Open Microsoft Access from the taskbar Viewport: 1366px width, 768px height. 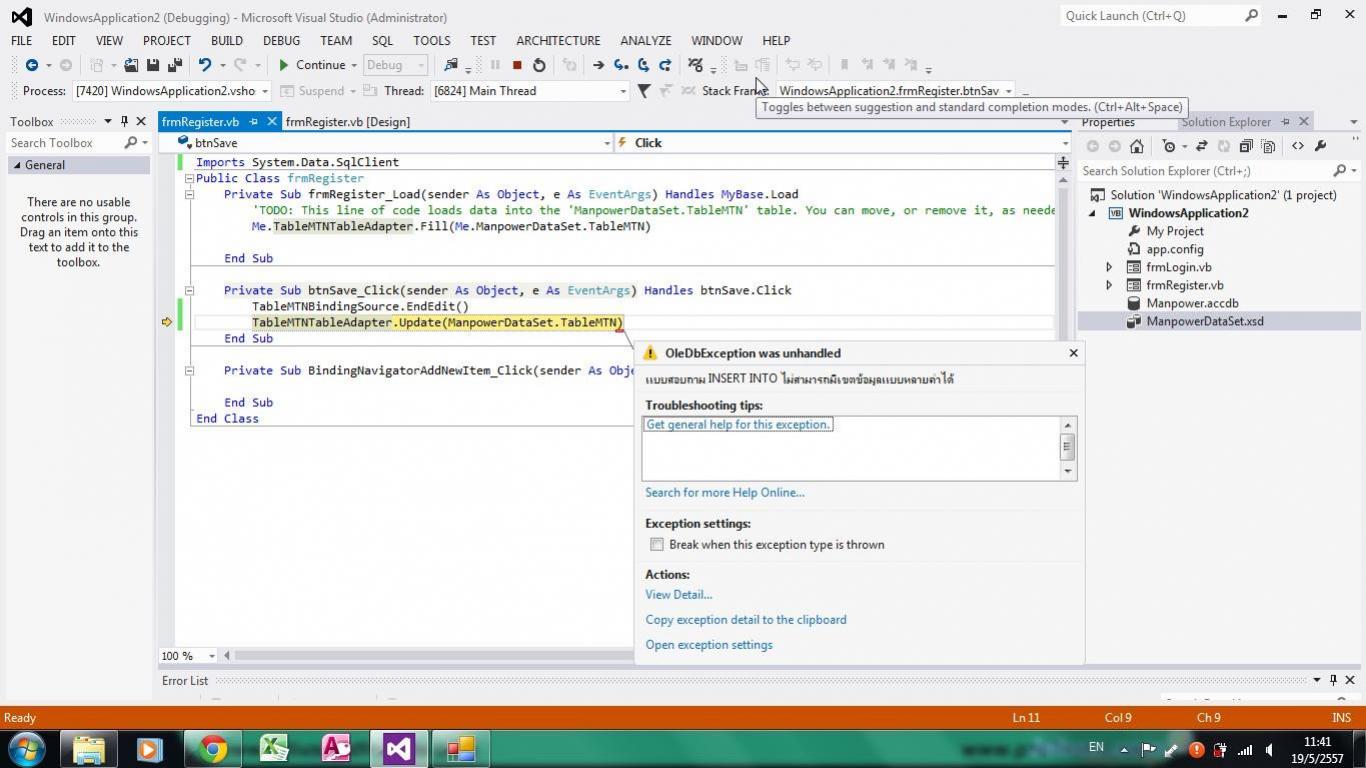(336, 748)
